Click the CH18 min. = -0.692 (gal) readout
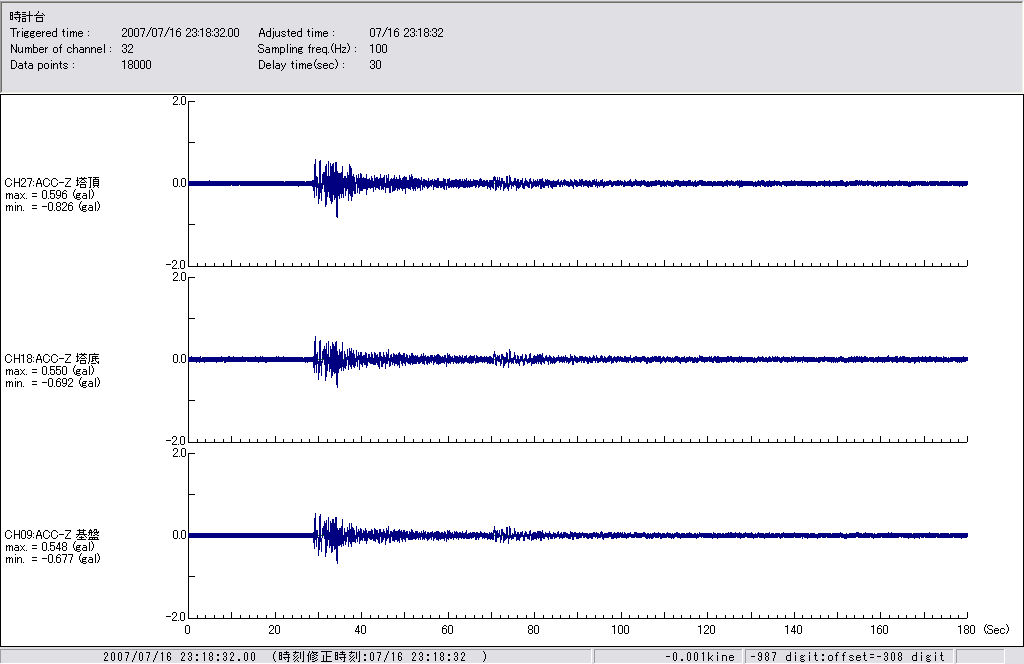The width and height of the screenshot is (1024, 664). 52,383
